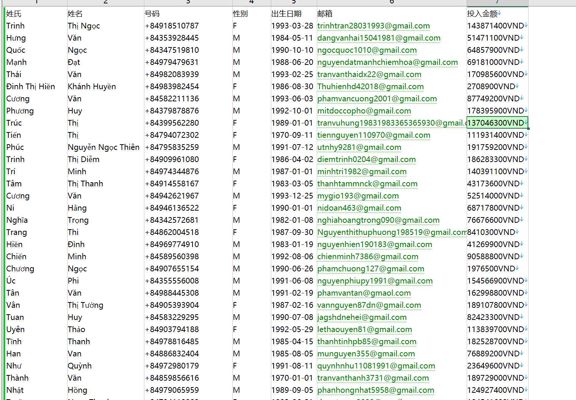The height and width of the screenshot is (400, 576).
Task: Click the highlighted cell 137046300VND
Action: point(497,123)
